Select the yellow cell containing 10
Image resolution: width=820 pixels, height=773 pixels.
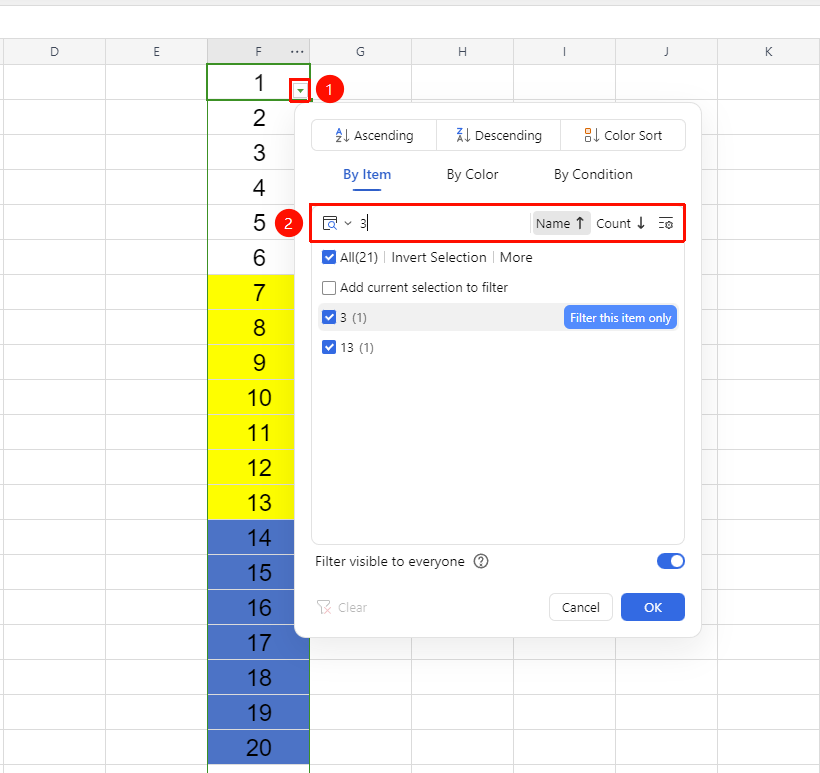[x=251, y=397]
